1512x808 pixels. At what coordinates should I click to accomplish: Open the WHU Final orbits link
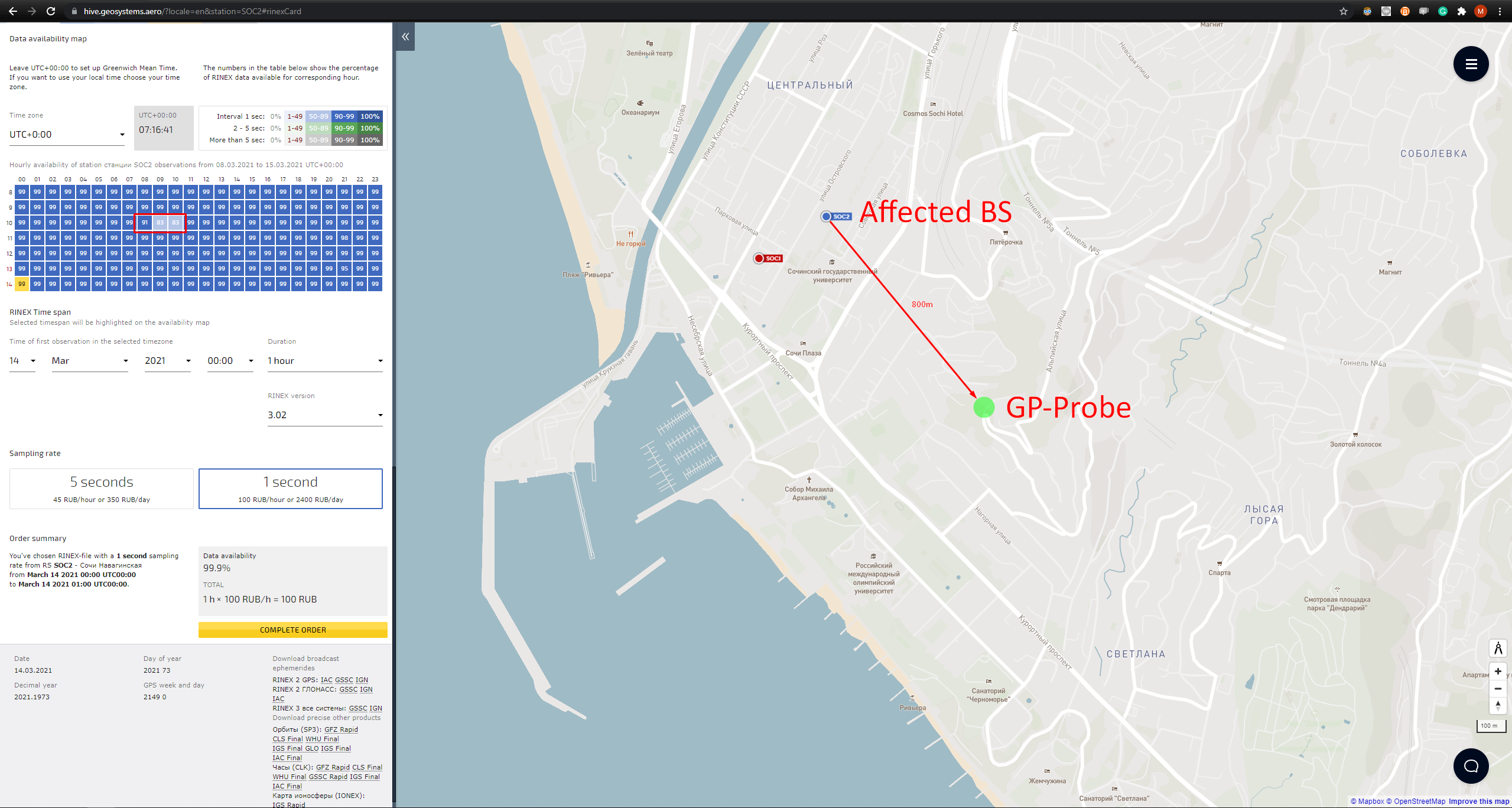click(x=322, y=739)
